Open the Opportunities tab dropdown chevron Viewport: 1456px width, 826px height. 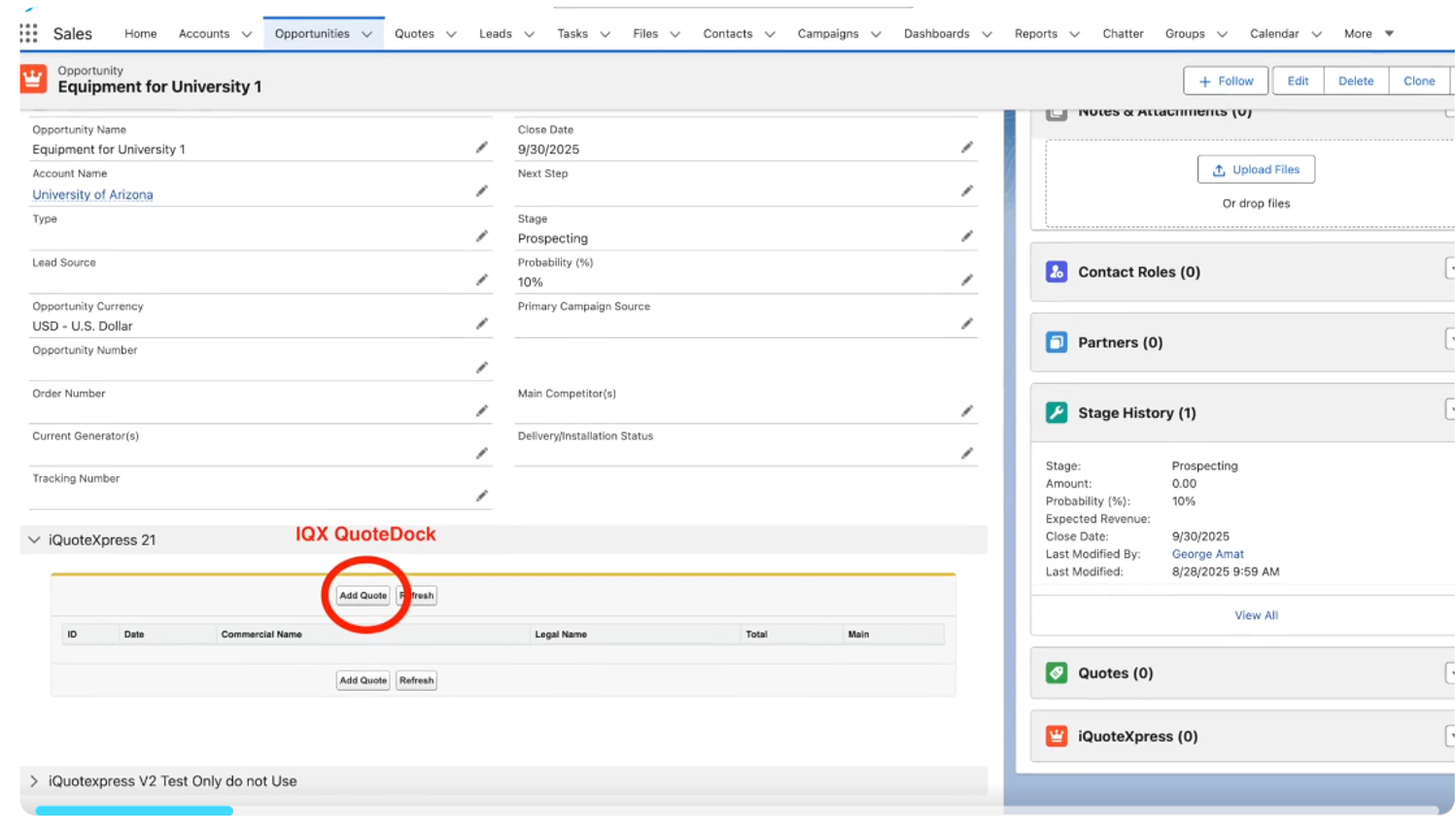coord(367,34)
